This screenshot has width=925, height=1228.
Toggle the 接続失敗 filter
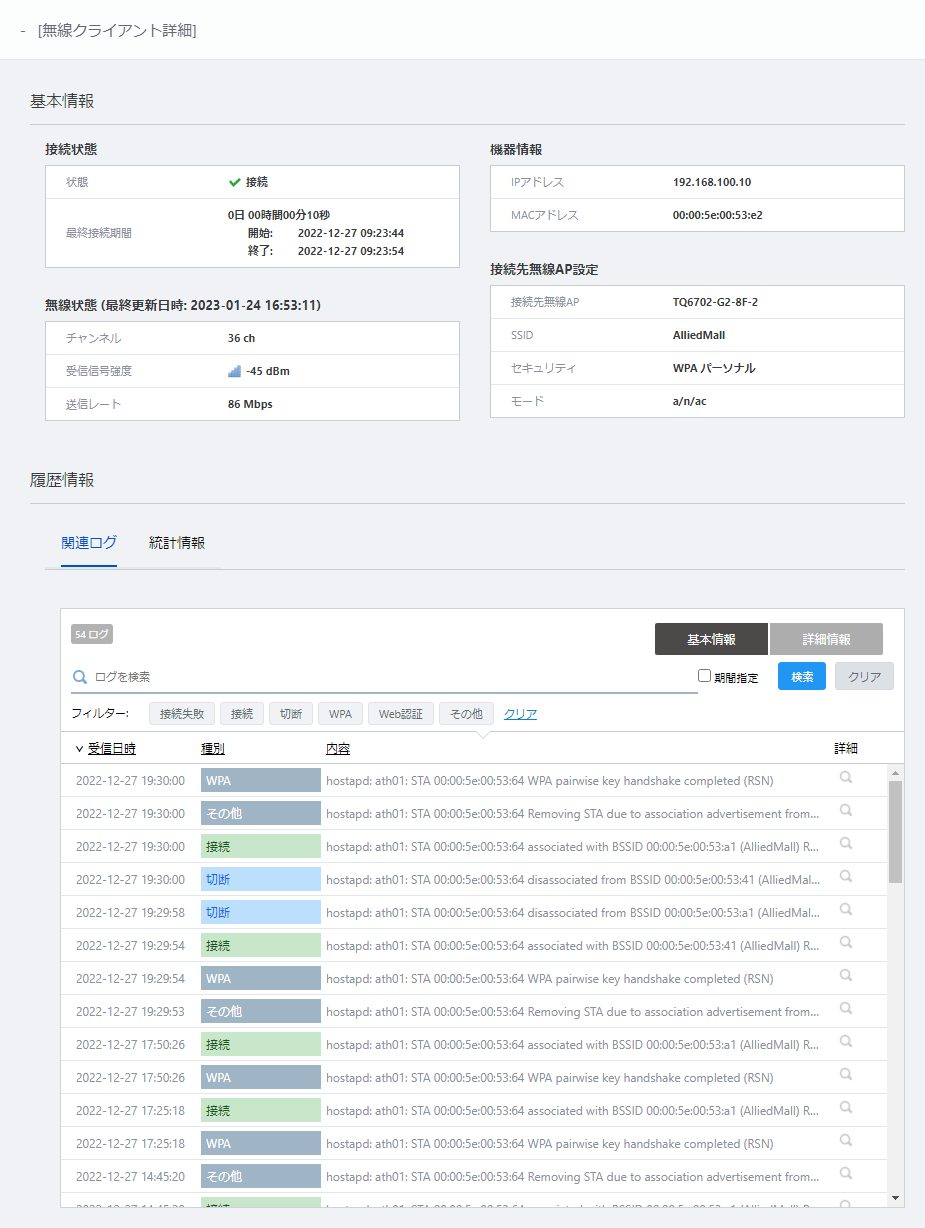coord(182,714)
